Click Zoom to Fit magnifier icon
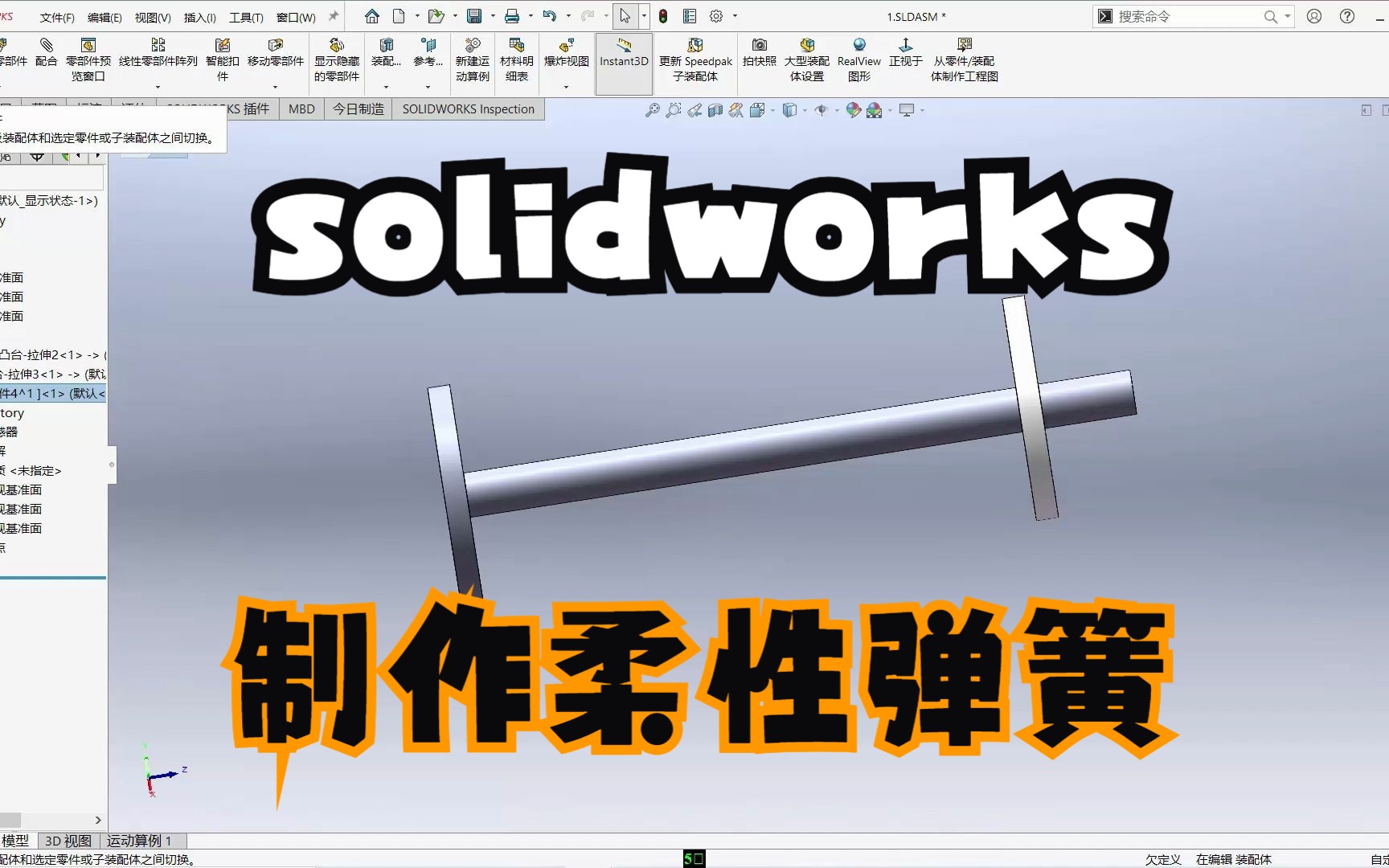 coord(653,110)
